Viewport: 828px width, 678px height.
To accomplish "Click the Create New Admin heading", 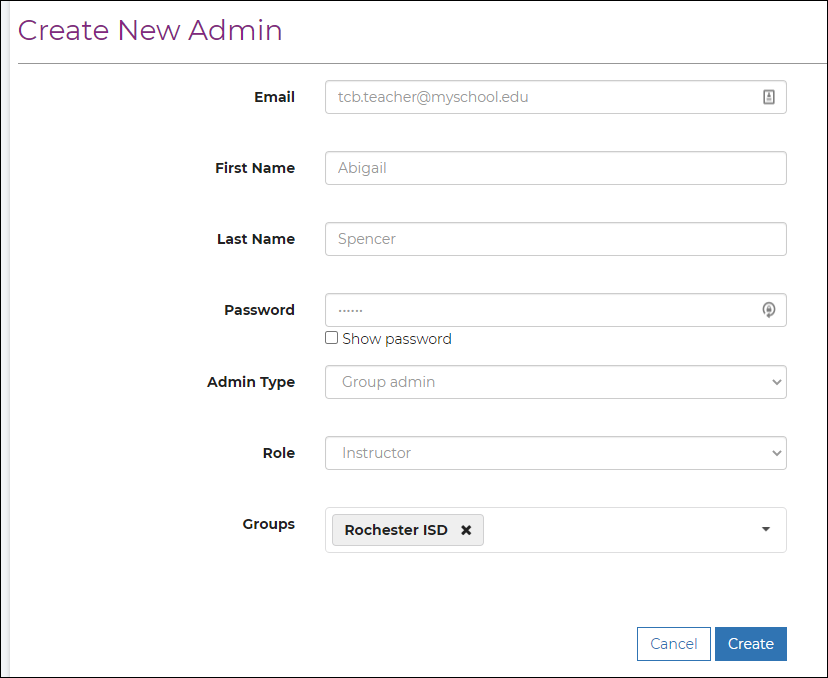I will pyautogui.click(x=150, y=31).
